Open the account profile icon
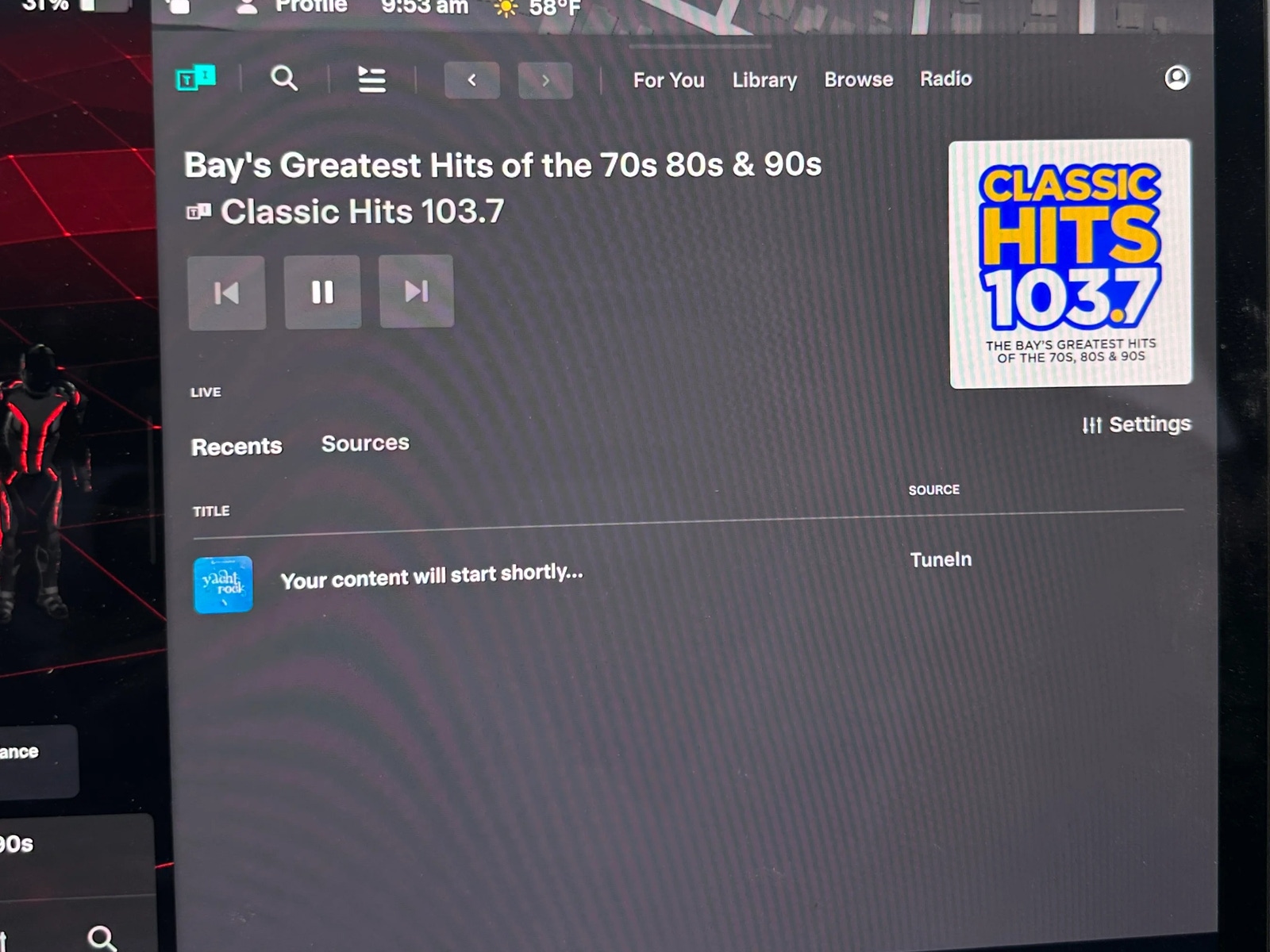 pyautogui.click(x=1176, y=78)
